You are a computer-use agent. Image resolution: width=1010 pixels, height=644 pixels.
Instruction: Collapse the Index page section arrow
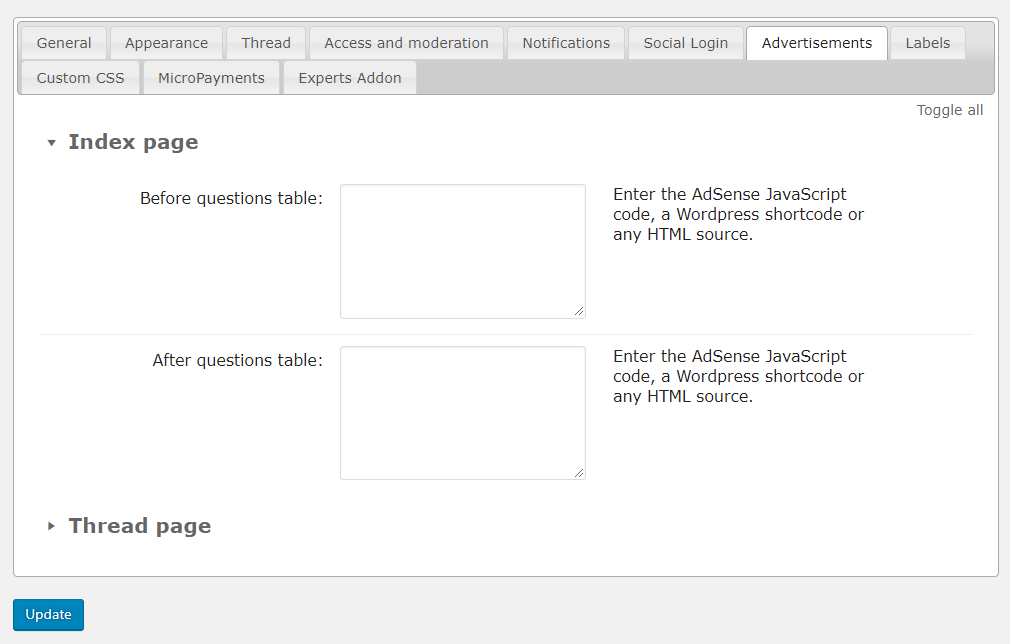coord(52,143)
